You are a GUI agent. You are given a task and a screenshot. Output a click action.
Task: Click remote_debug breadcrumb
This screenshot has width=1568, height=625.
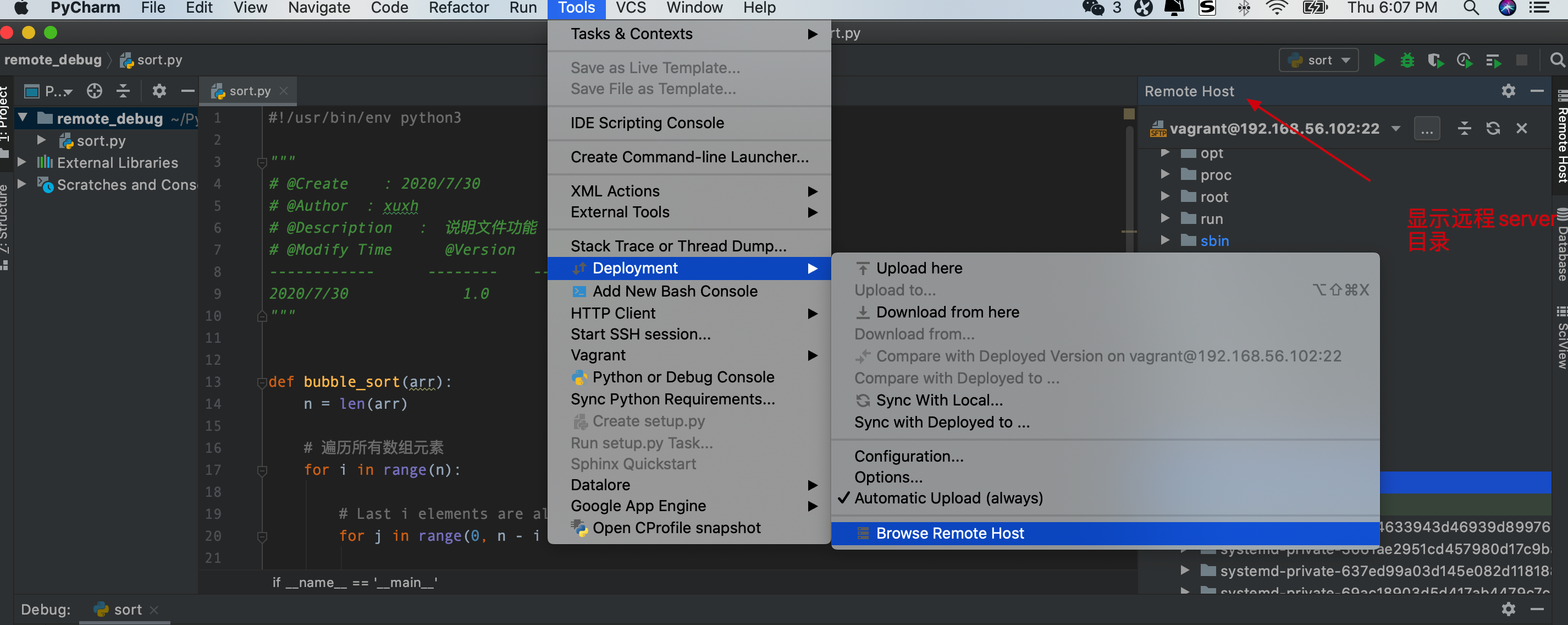point(53,60)
